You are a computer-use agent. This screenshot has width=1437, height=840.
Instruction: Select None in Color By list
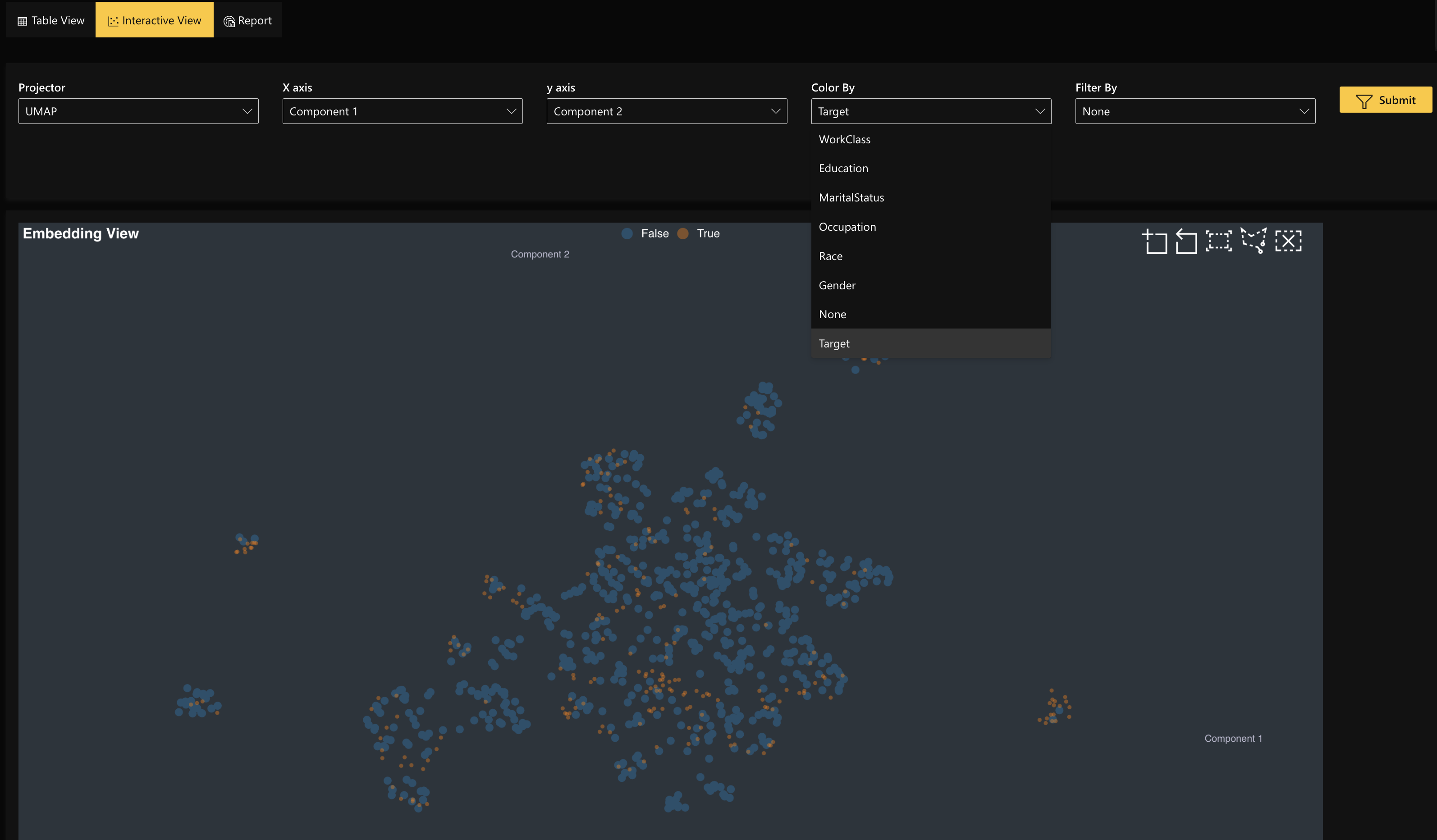point(832,314)
